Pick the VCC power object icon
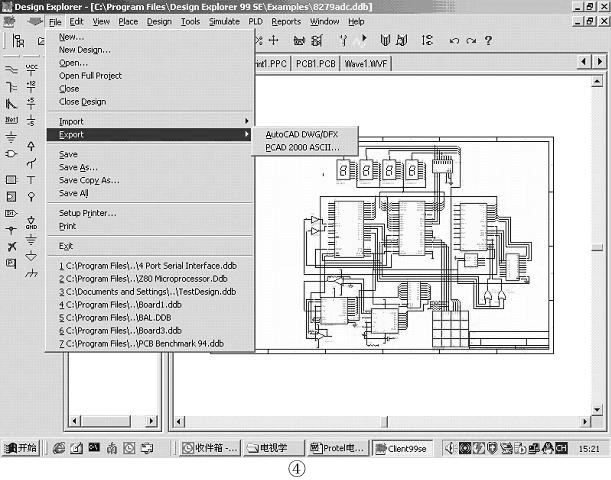611x480 pixels. (x=31, y=70)
